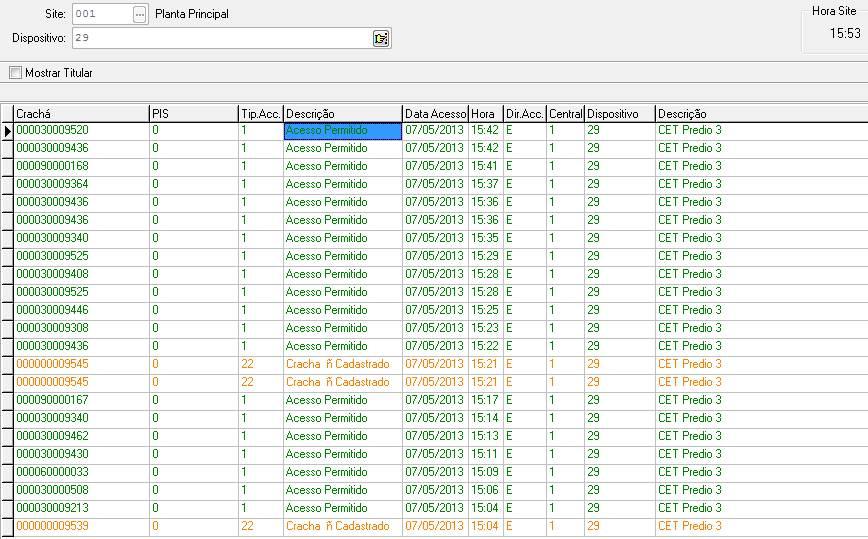This screenshot has width=868, height=539.
Task: Click the CET Predio 3 Descrição column header
Action: 762,113
